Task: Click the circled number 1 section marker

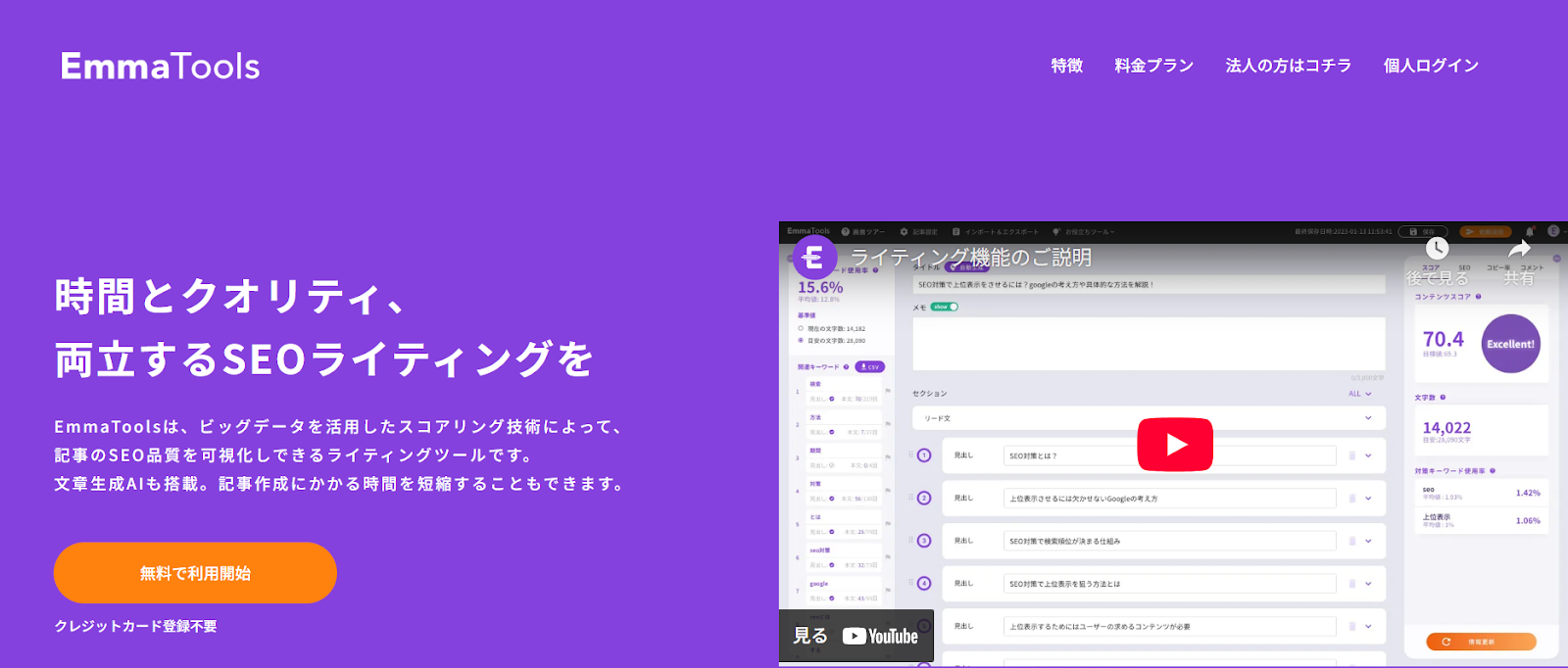Action: [923, 455]
